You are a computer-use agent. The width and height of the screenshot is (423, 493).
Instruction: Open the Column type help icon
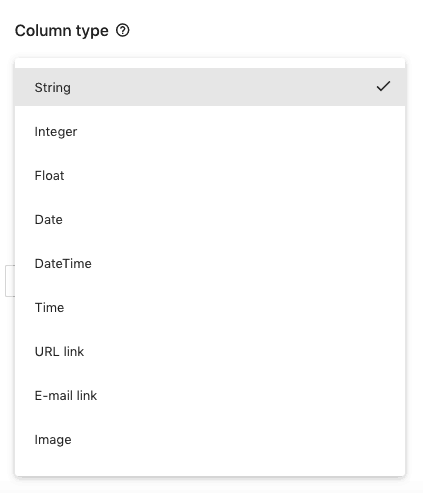tap(123, 31)
